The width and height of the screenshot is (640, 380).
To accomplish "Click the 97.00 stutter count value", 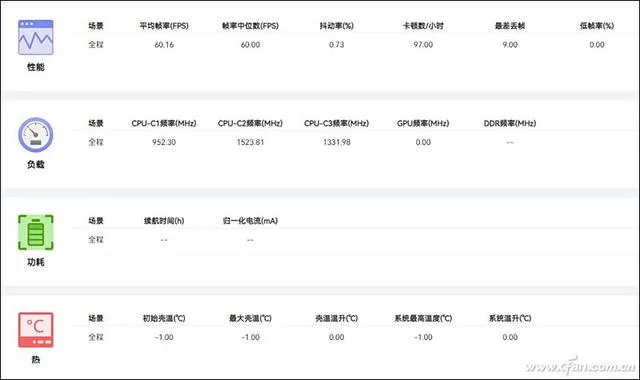I will (x=423, y=45).
